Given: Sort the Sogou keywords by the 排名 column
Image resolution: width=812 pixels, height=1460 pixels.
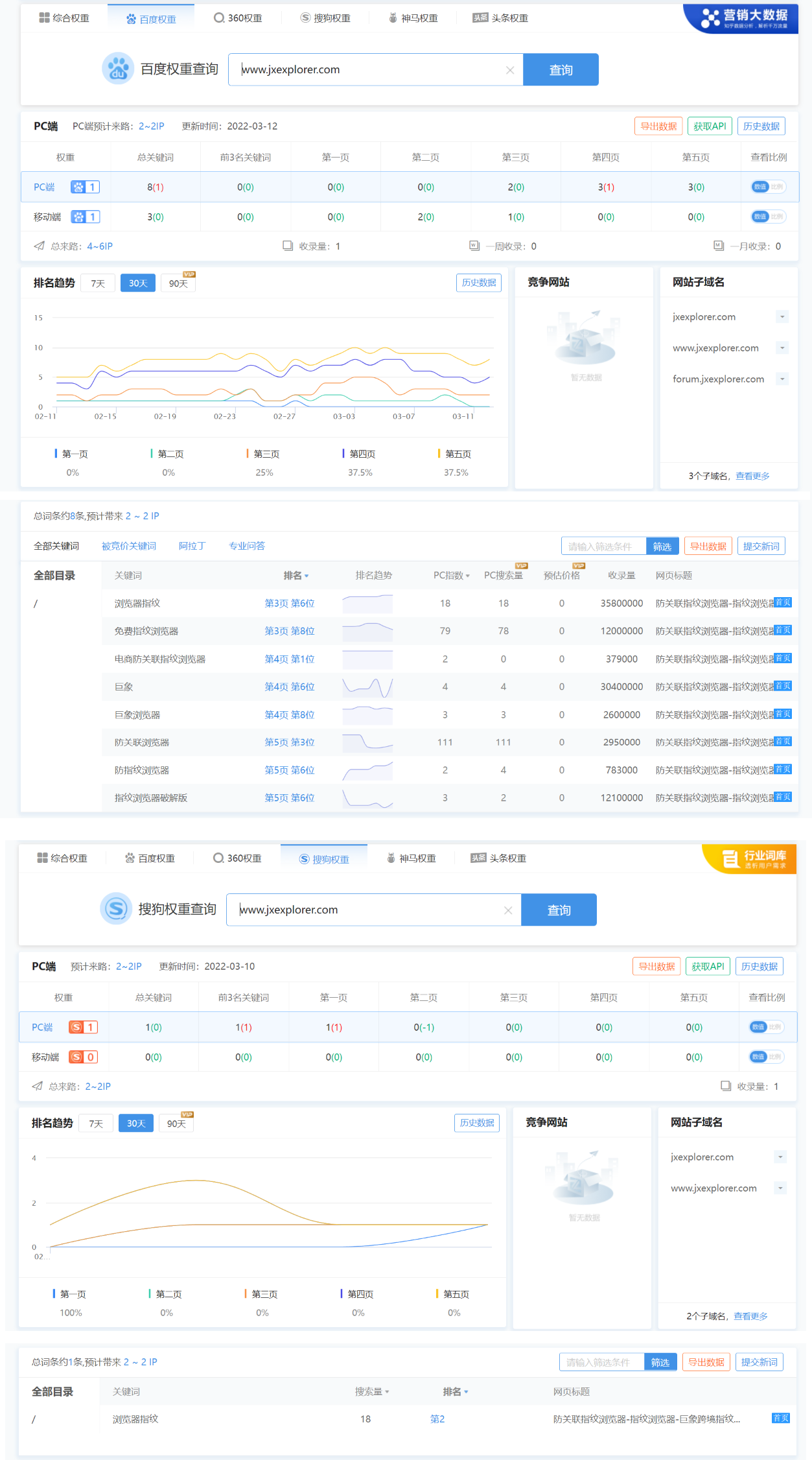Looking at the screenshot, I should (x=456, y=1392).
